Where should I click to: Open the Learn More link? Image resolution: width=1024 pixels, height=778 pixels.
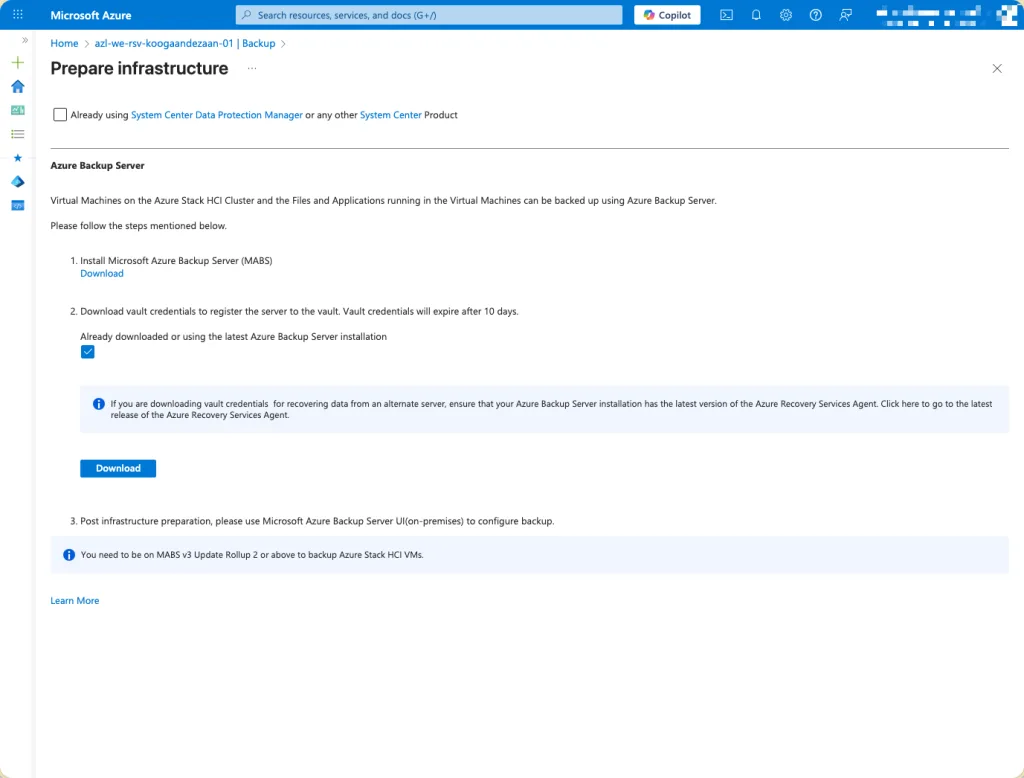pos(75,601)
